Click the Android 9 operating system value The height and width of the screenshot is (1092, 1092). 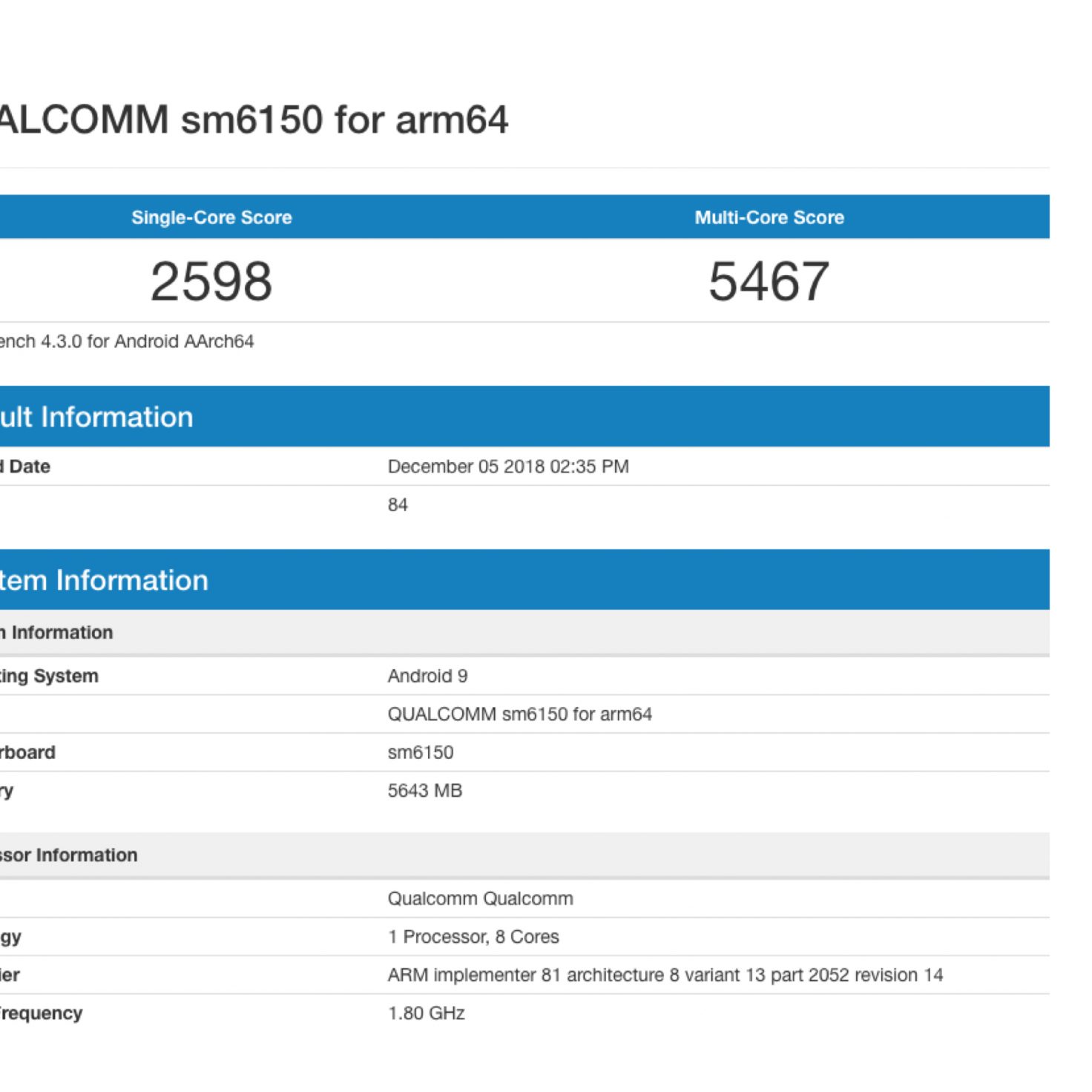[427, 676]
